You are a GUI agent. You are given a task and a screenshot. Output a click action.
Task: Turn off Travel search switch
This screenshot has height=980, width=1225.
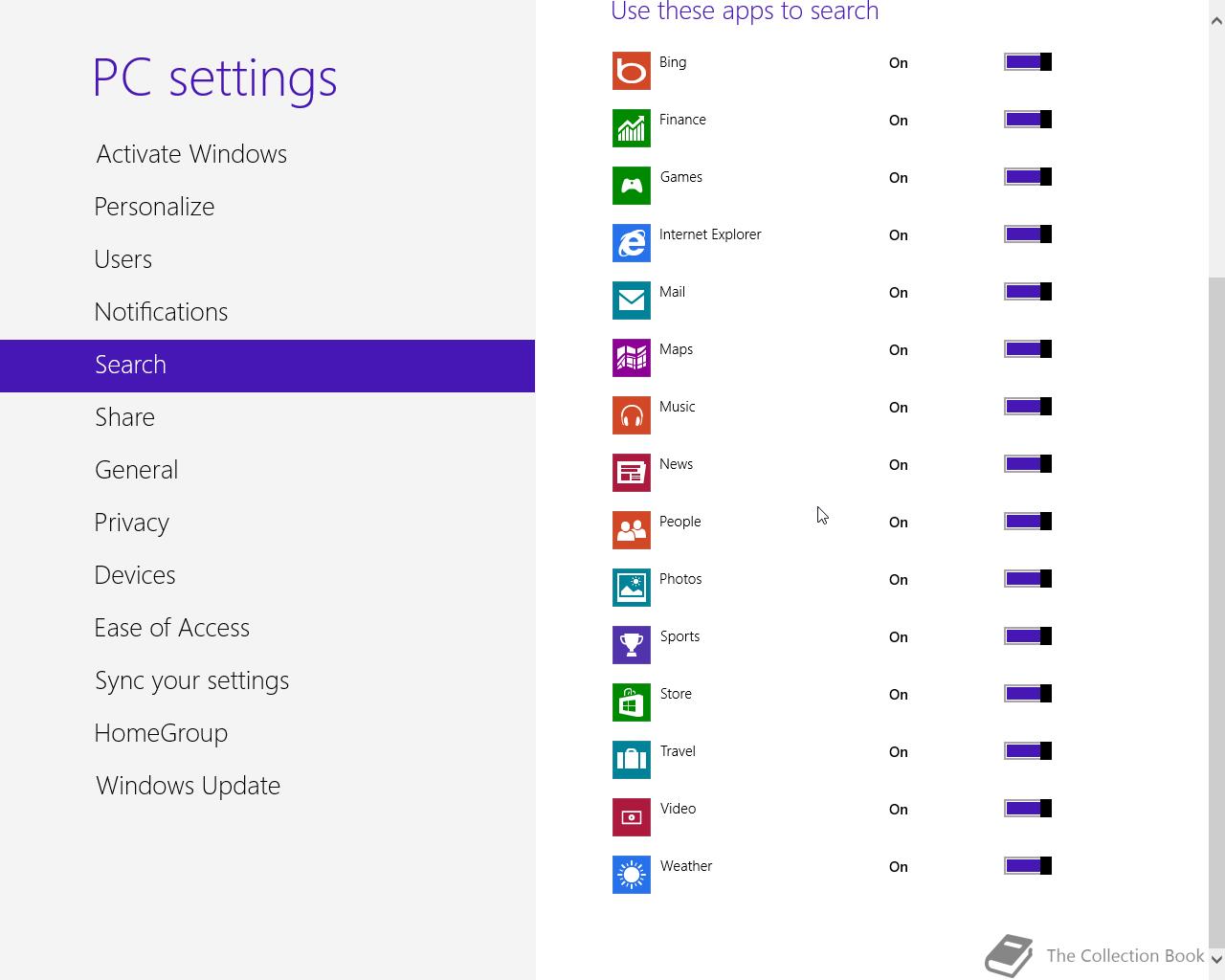[1028, 751]
